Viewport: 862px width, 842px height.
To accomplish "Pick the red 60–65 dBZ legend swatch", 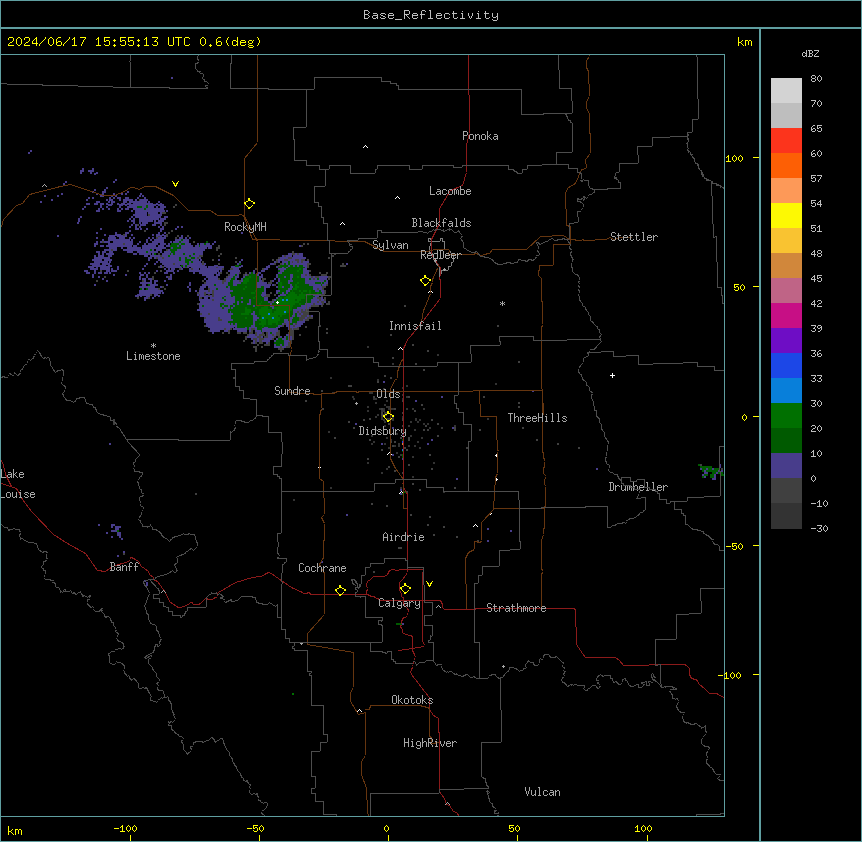I will coord(786,141).
